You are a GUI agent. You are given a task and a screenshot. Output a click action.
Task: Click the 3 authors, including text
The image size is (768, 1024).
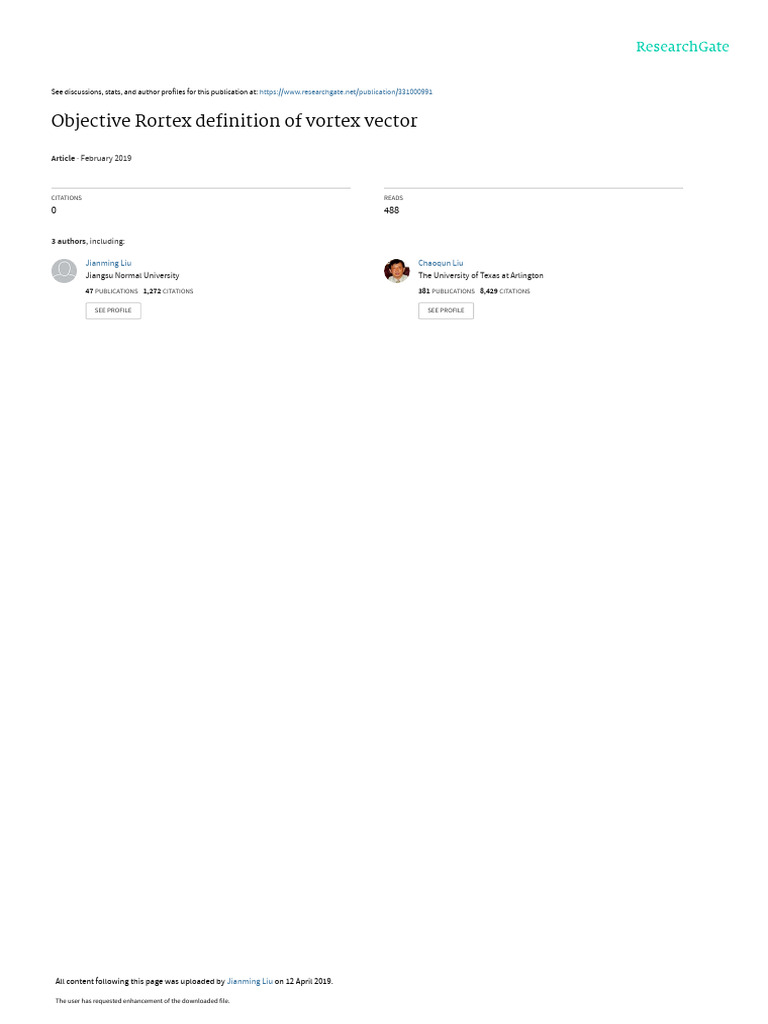[x=88, y=242]
